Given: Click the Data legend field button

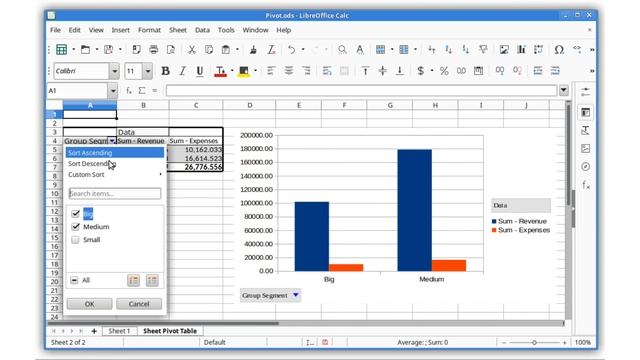Looking at the screenshot, I should [x=521, y=205].
